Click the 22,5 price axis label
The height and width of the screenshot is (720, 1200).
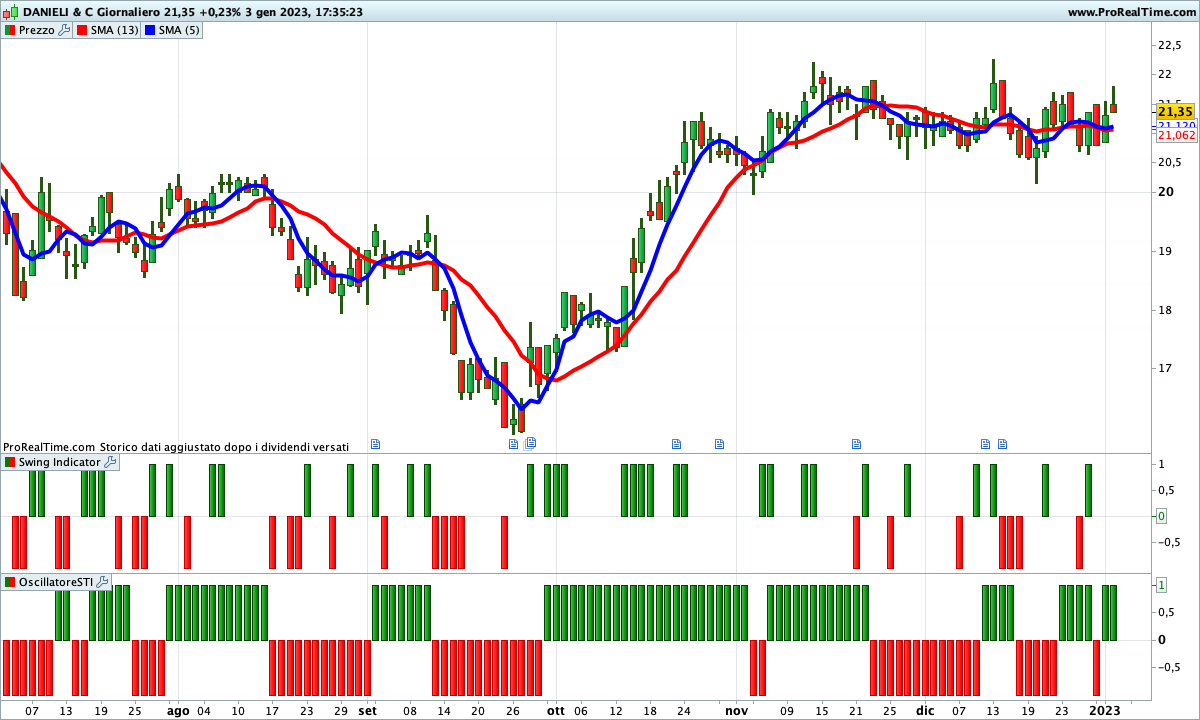click(1170, 45)
